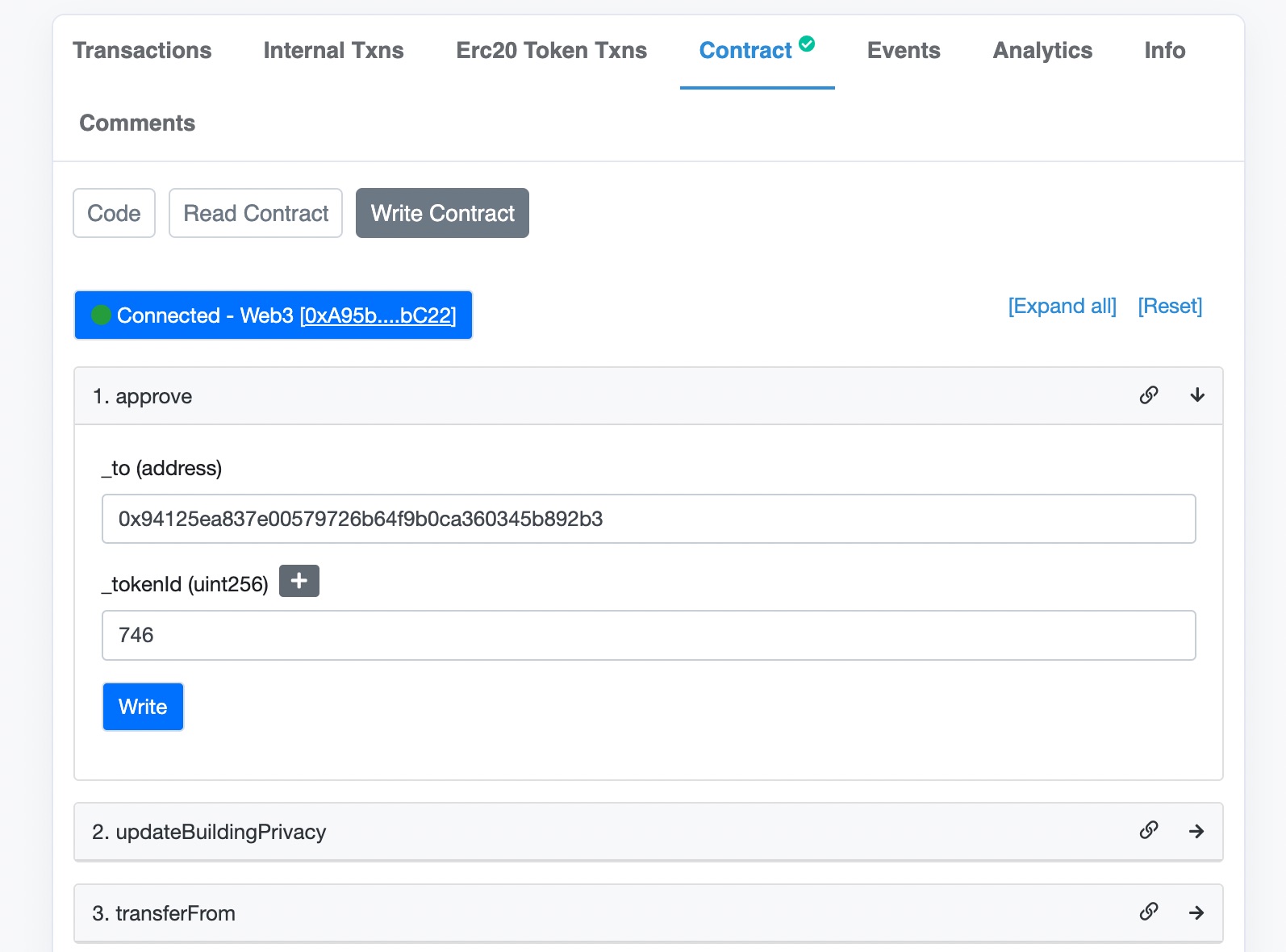
Task: Open the Analytics tab
Action: pyautogui.click(x=1042, y=50)
